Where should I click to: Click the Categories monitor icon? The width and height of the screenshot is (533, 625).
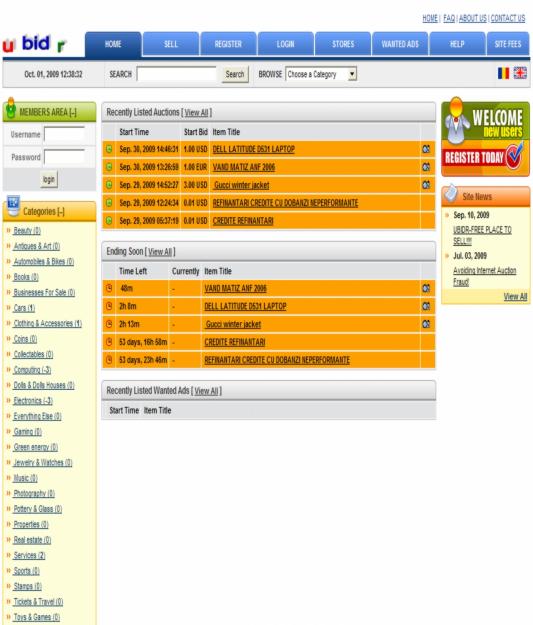point(13,205)
